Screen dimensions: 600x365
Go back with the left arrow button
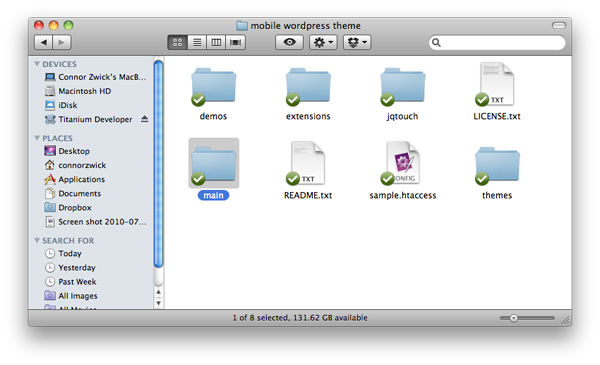click(x=44, y=42)
